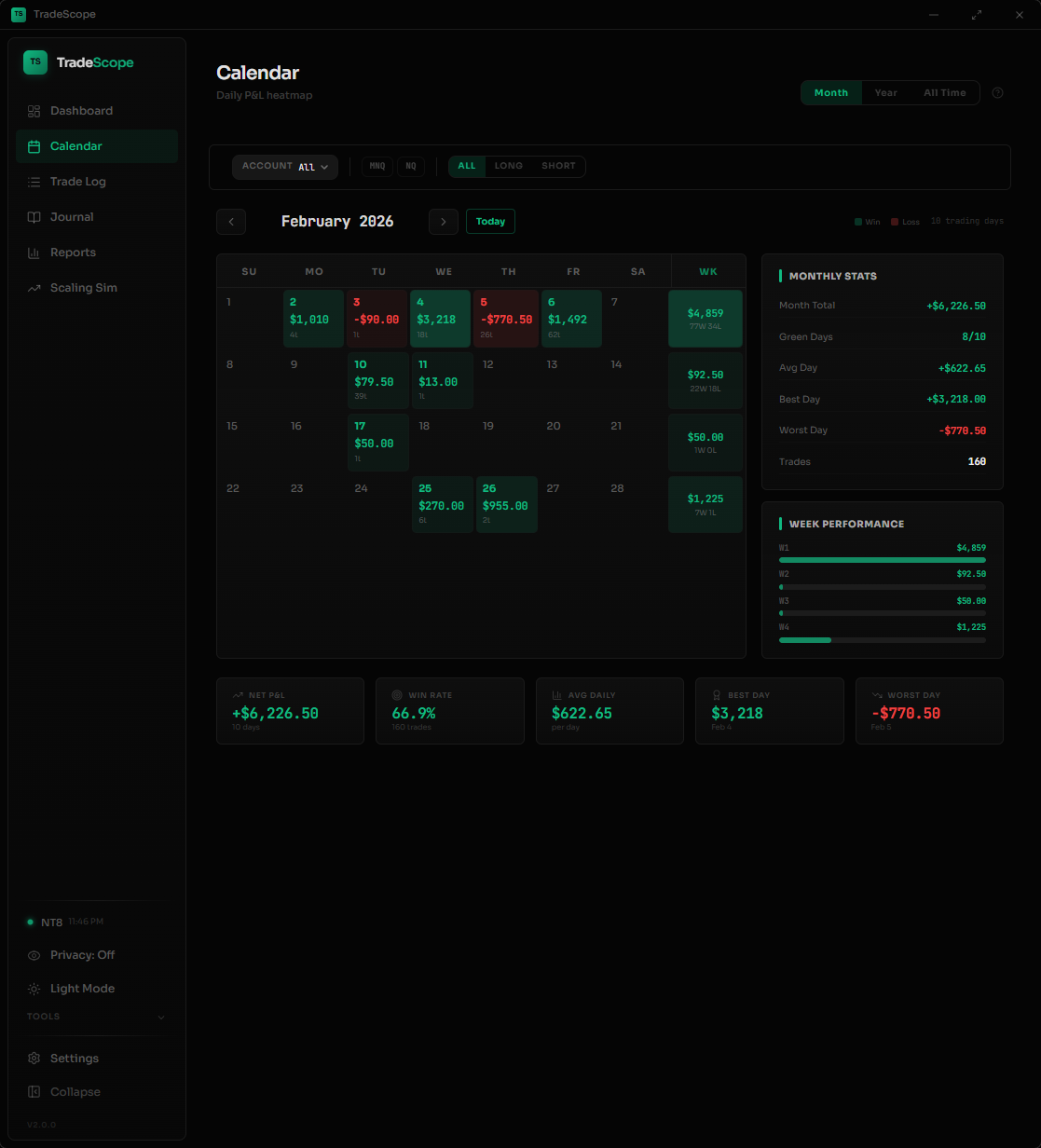Viewport: 1041px width, 1148px height.
Task: Toggle Privacy mode off/on
Action: point(82,954)
